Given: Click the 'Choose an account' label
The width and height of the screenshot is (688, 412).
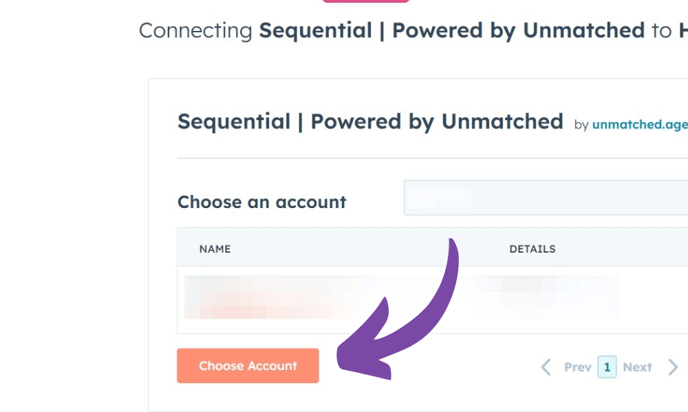Looking at the screenshot, I should point(262,202).
